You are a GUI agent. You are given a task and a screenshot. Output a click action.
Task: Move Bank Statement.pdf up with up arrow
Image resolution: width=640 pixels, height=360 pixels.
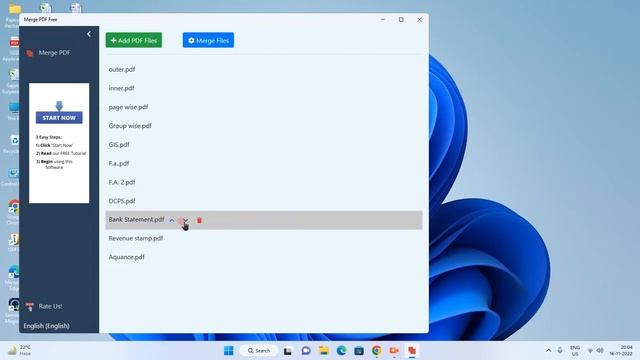pyautogui.click(x=172, y=220)
